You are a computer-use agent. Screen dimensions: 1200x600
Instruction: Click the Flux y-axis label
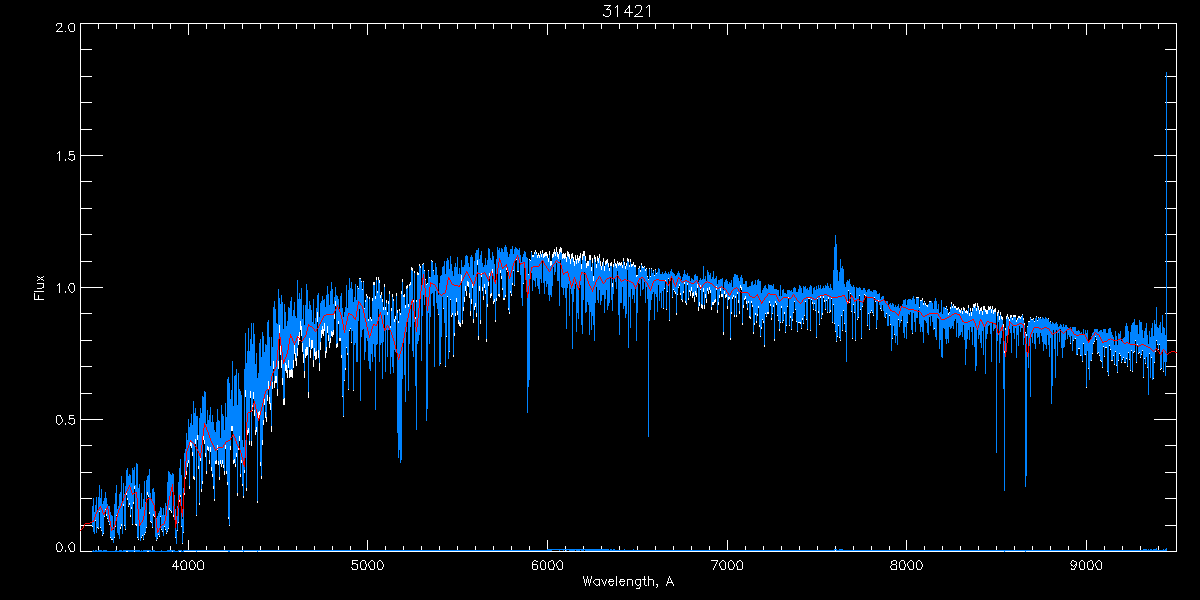click(40, 288)
